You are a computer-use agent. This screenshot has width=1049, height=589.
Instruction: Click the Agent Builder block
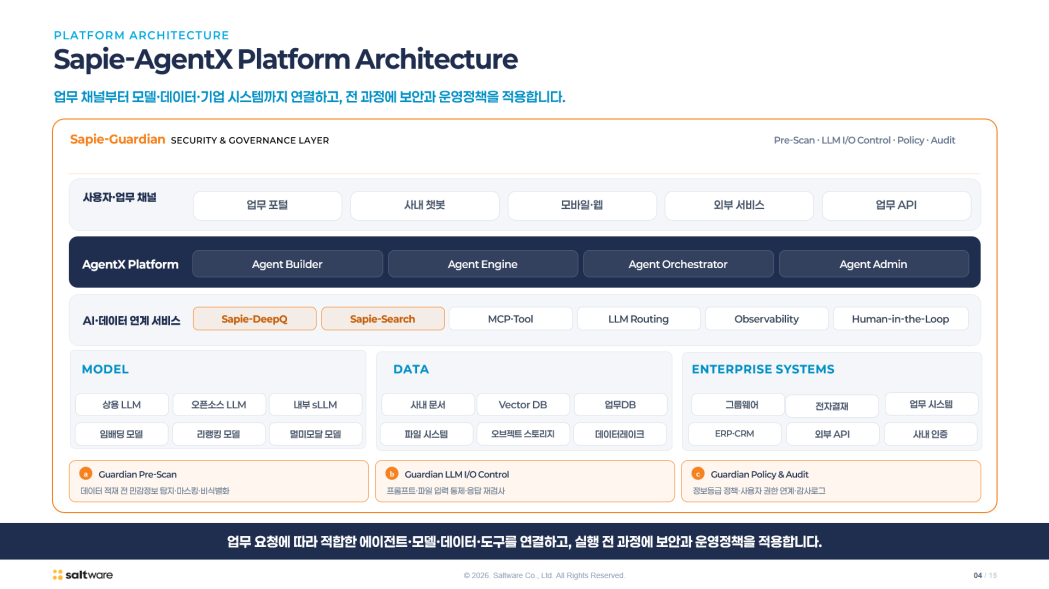[287, 264]
